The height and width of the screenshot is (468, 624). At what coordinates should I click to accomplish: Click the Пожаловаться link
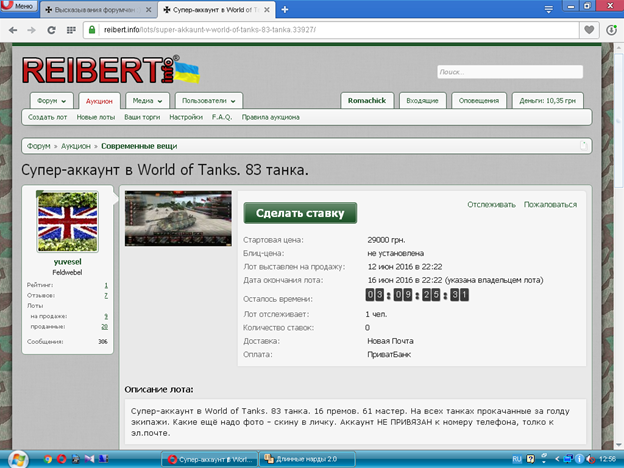[550, 205]
